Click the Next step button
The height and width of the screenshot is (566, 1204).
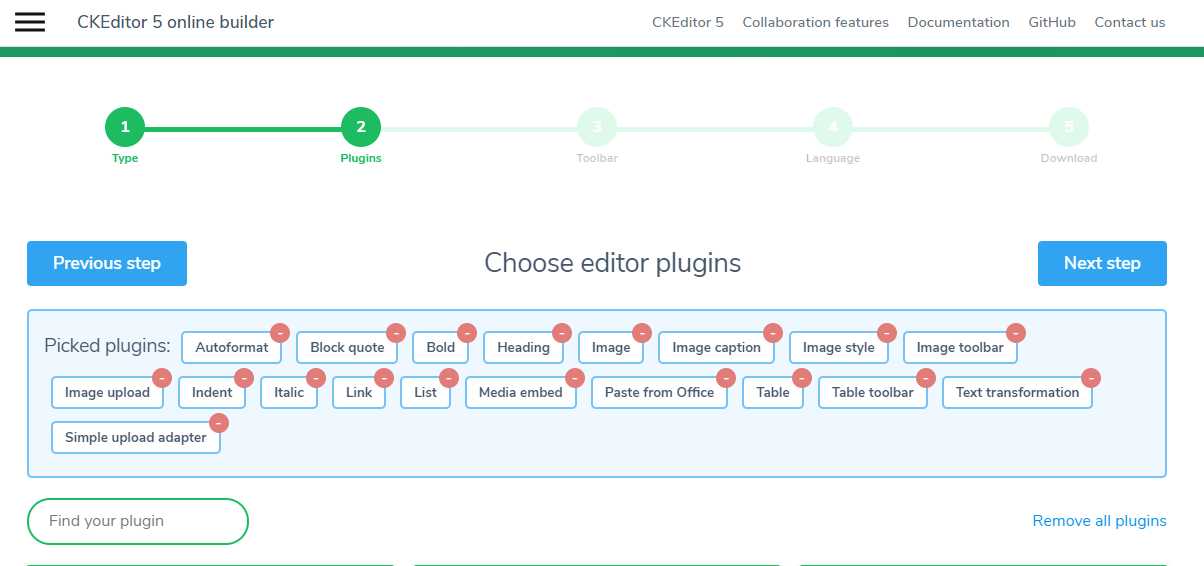(x=1102, y=263)
